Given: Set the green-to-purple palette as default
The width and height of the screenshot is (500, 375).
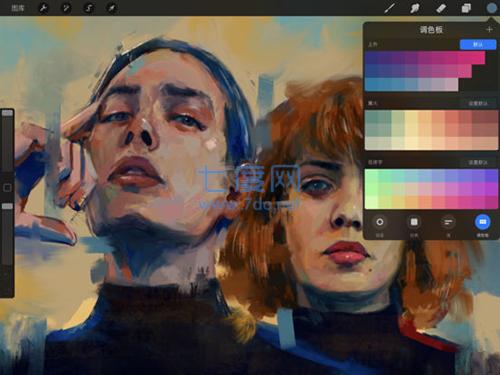Looking at the screenshot, I should tap(478, 162).
